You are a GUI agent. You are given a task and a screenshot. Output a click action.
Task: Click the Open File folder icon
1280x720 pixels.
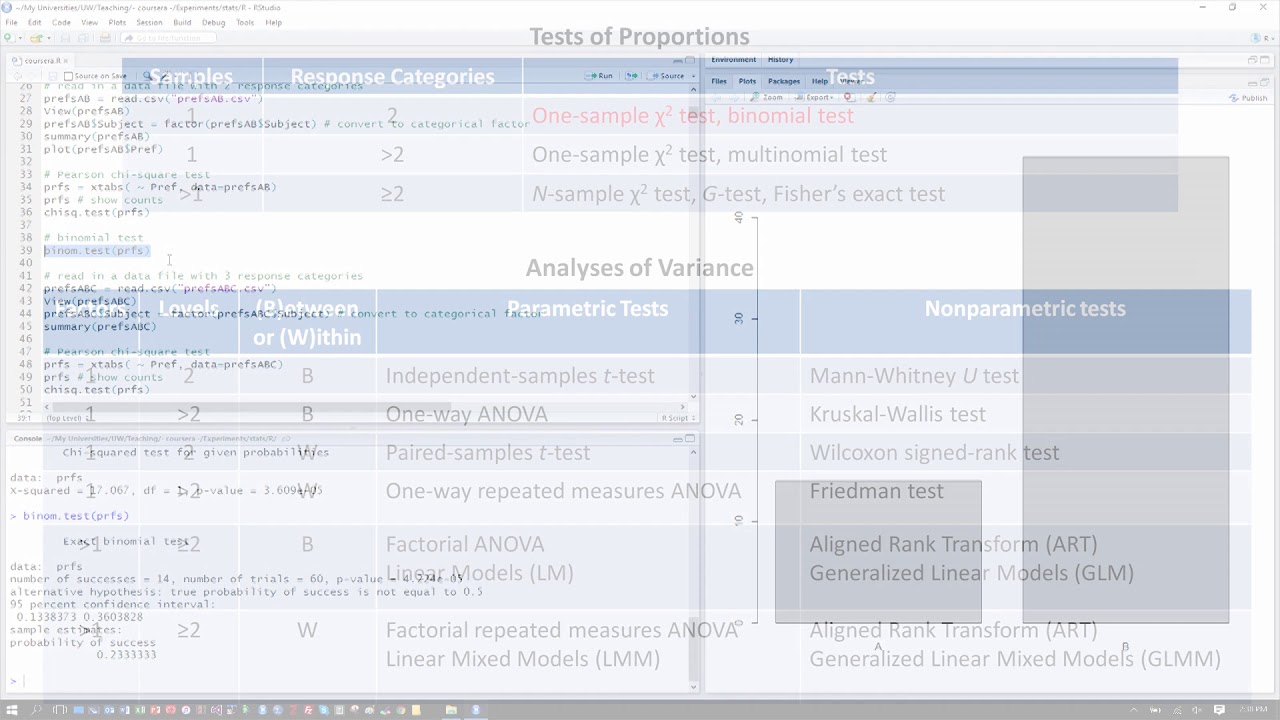(36, 38)
